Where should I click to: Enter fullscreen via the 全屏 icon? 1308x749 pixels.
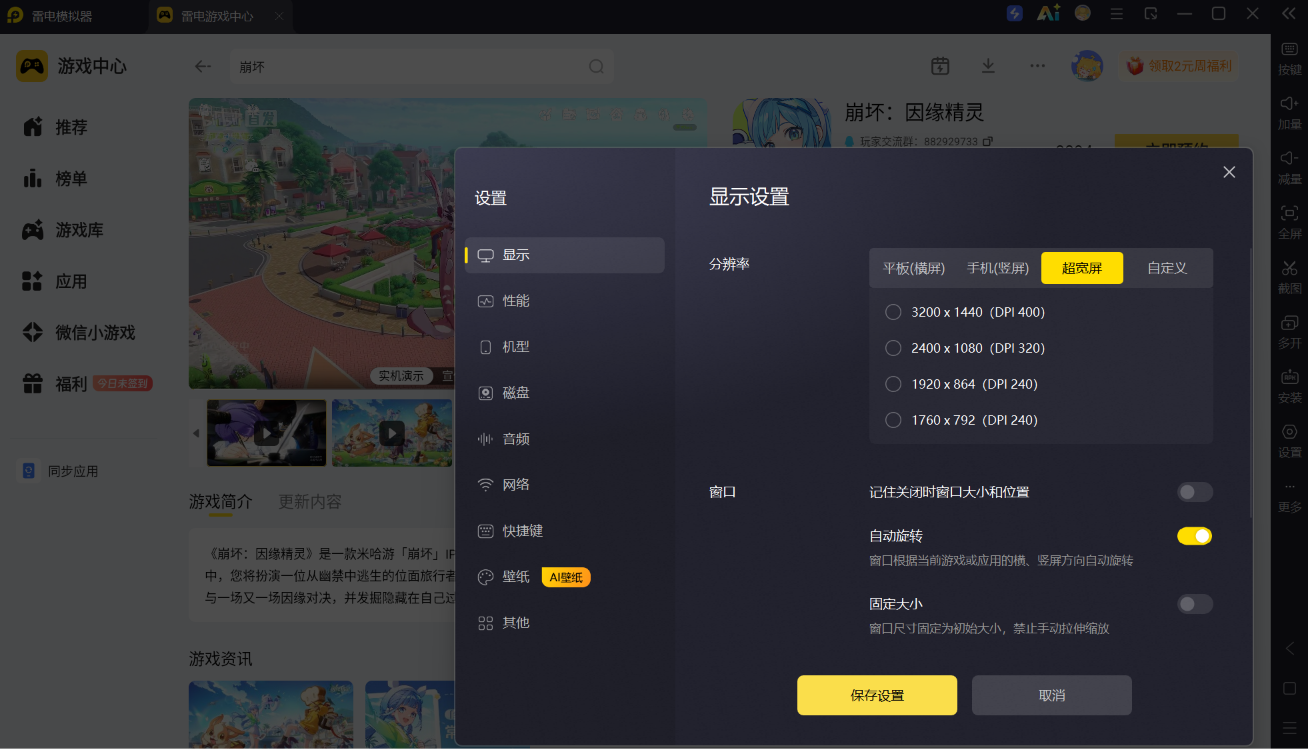[x=1289, y=222]
